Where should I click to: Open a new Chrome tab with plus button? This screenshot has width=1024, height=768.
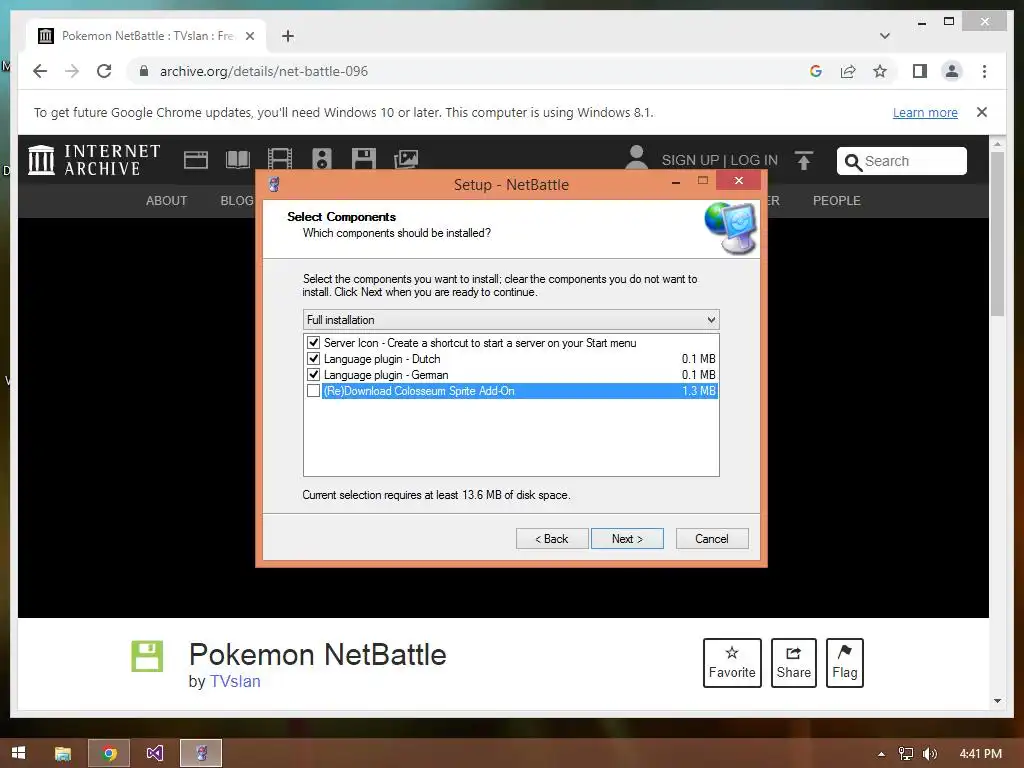[x=288, y=36]
